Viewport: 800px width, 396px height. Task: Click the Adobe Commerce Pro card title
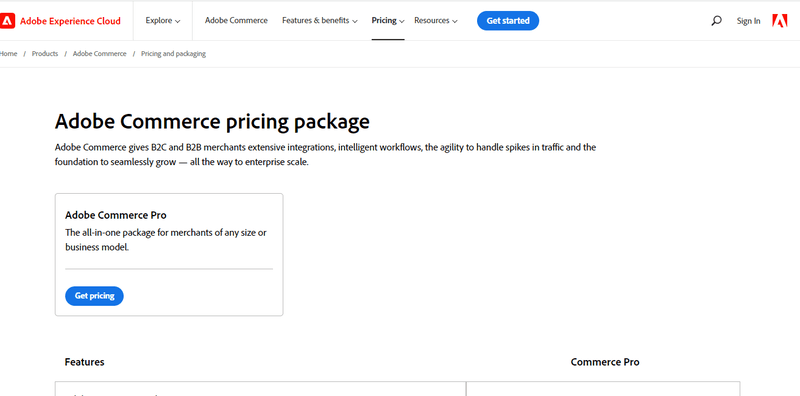pyautogui.click(x=116, y=215)
